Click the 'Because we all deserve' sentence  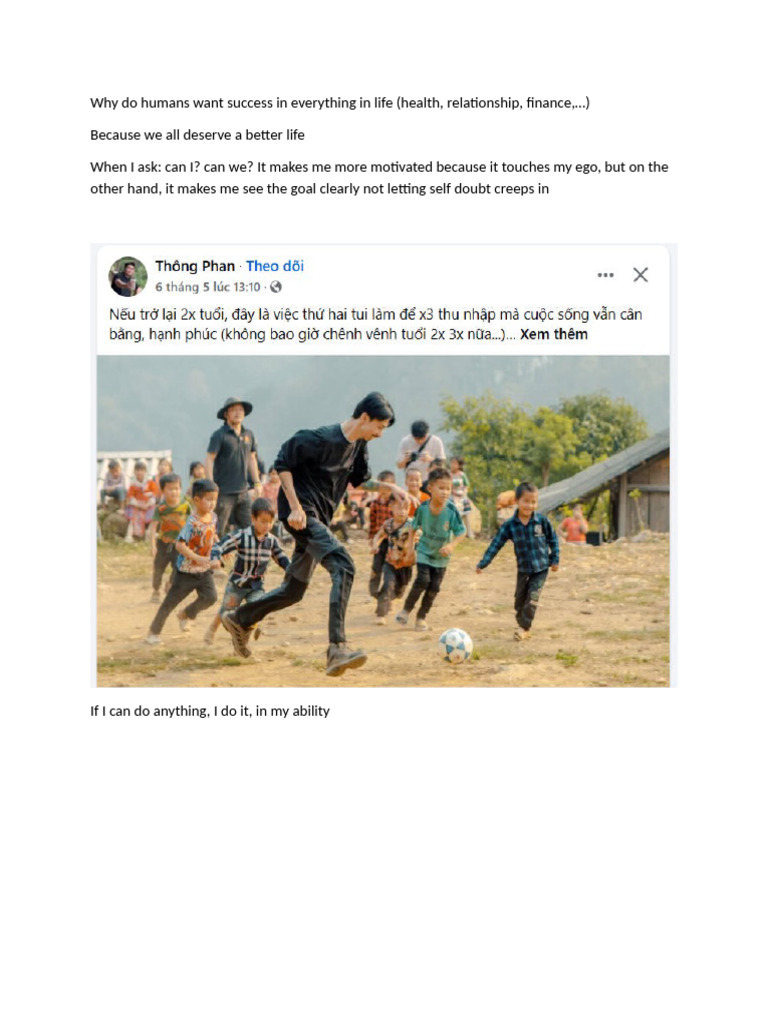(x=197, y=135)
